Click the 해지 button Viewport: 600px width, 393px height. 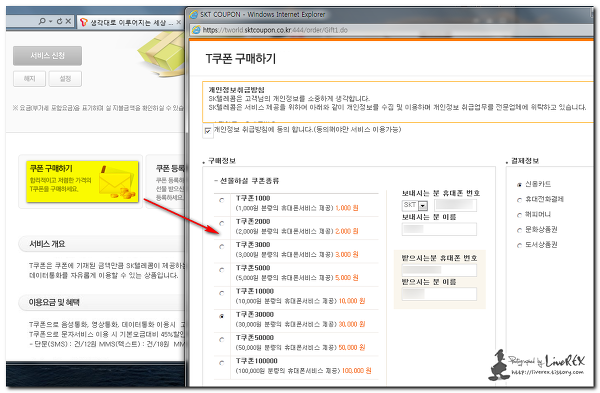[x=29, y=79]
